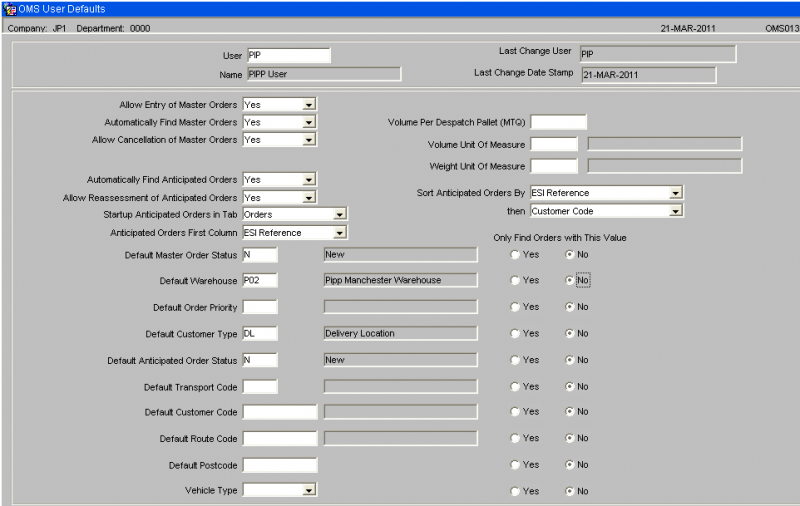This screenshot has height=506, width=800.
Task: Click the 'Only Find Orders with This Value' heading
Action: pos(560,238)
